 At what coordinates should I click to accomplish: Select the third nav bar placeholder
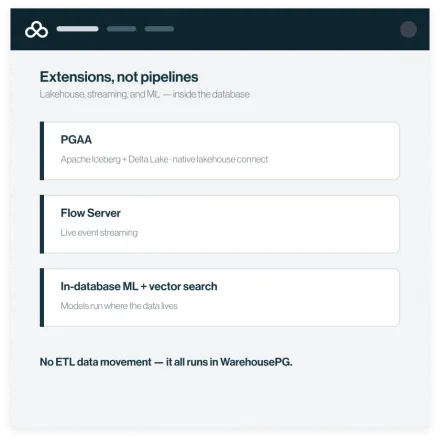tap(159, 29)
